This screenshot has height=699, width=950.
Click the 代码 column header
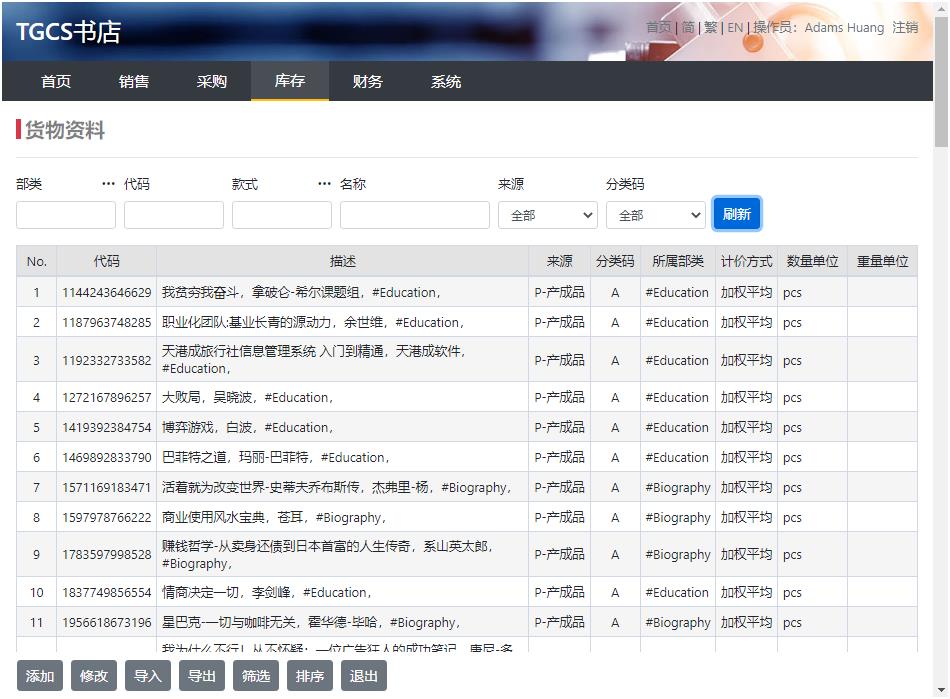[x=107, y=261]
